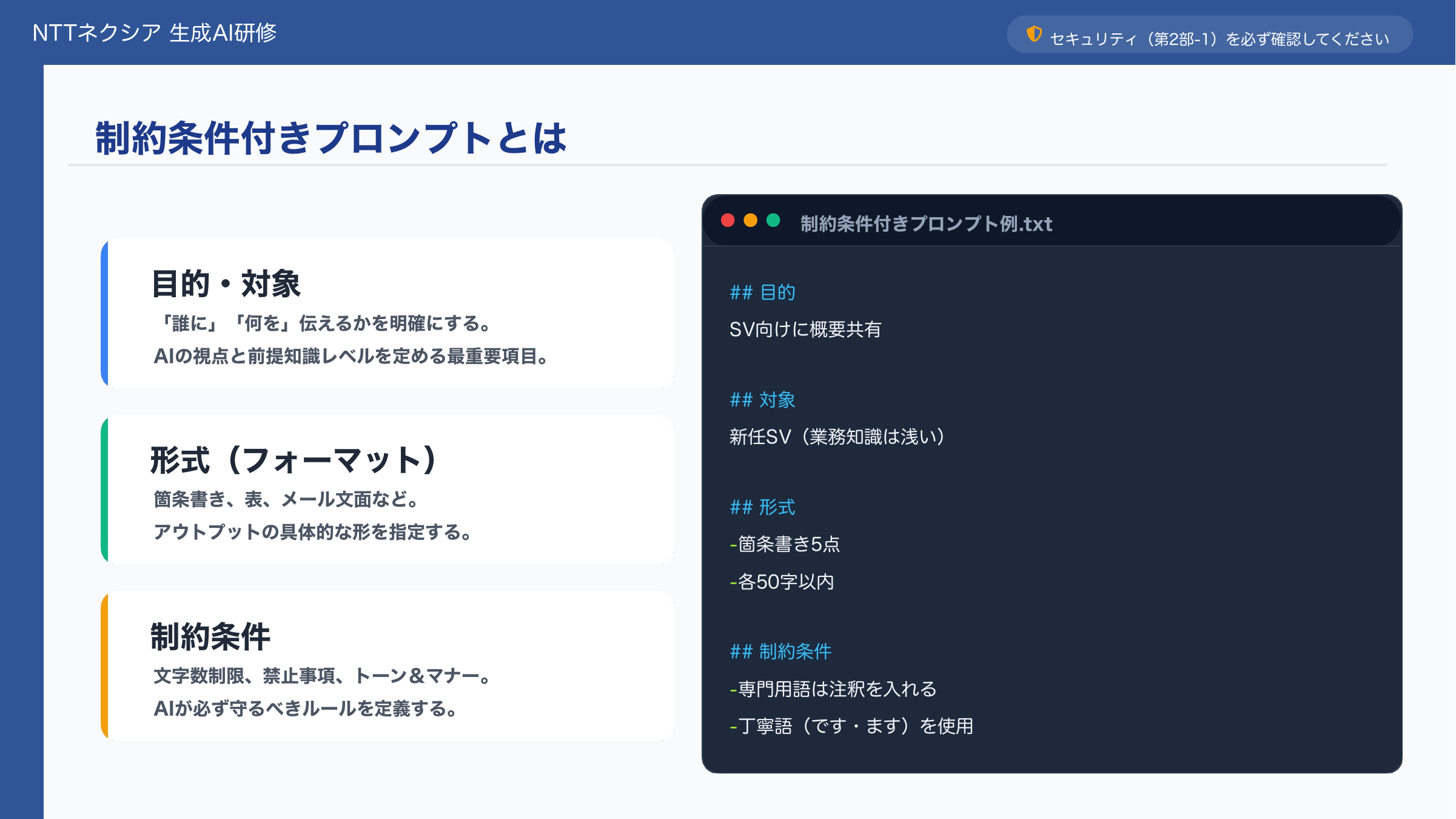Viewport: 1456px width, 819px height.
Task: Click the red window dot in code panel
Action: coord(728,220)
